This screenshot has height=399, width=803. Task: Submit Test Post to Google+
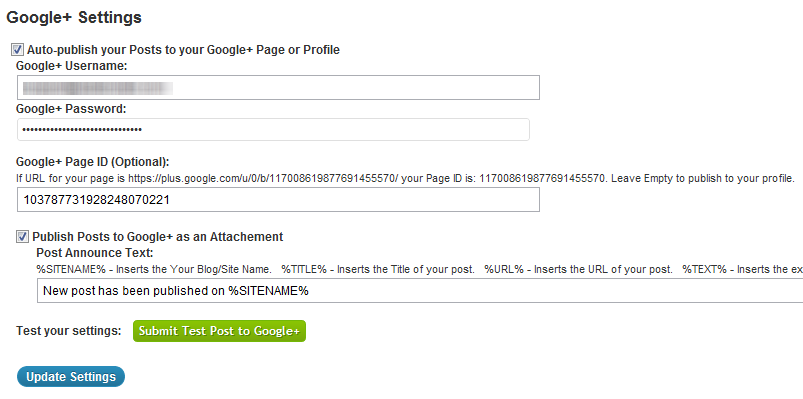point(219,331)
